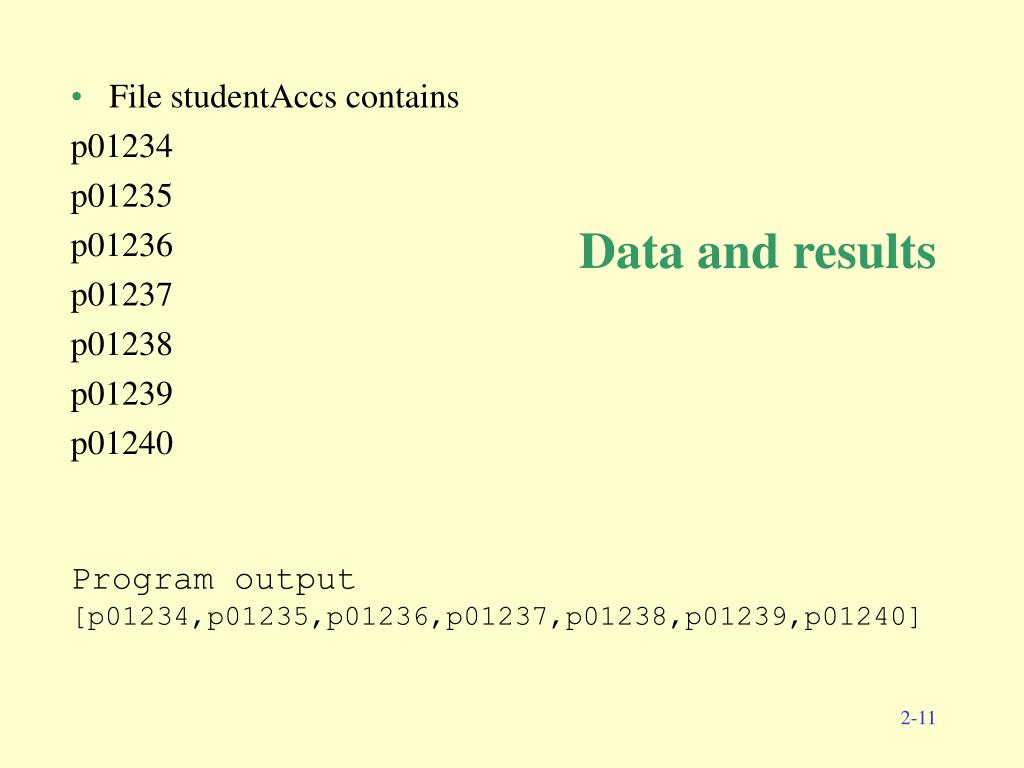
Task: Click the p01238 file entry line
Action: [x=121, y=345]
